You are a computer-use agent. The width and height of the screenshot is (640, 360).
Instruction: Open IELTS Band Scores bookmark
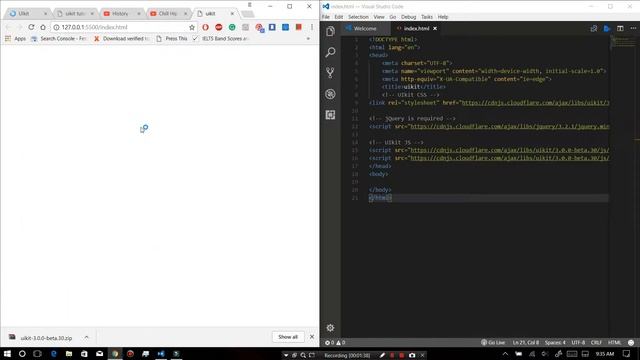(220, 38)
